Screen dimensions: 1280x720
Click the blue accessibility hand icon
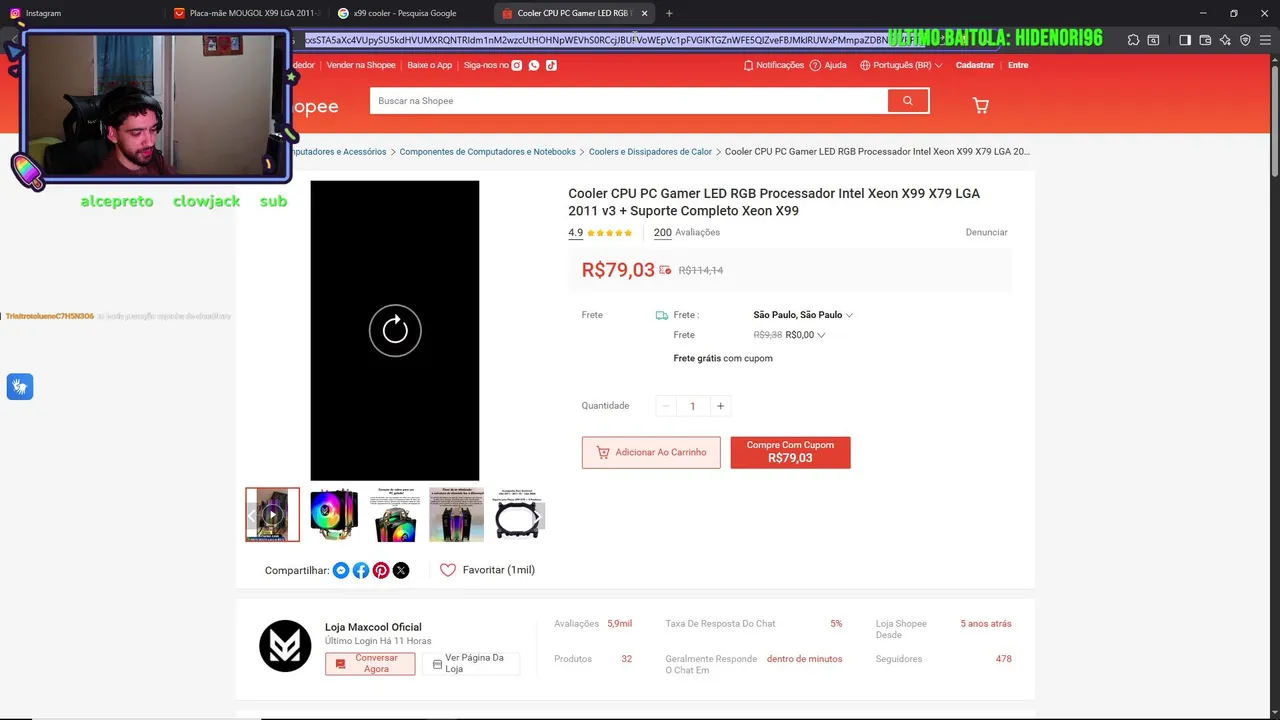(20, 387)
